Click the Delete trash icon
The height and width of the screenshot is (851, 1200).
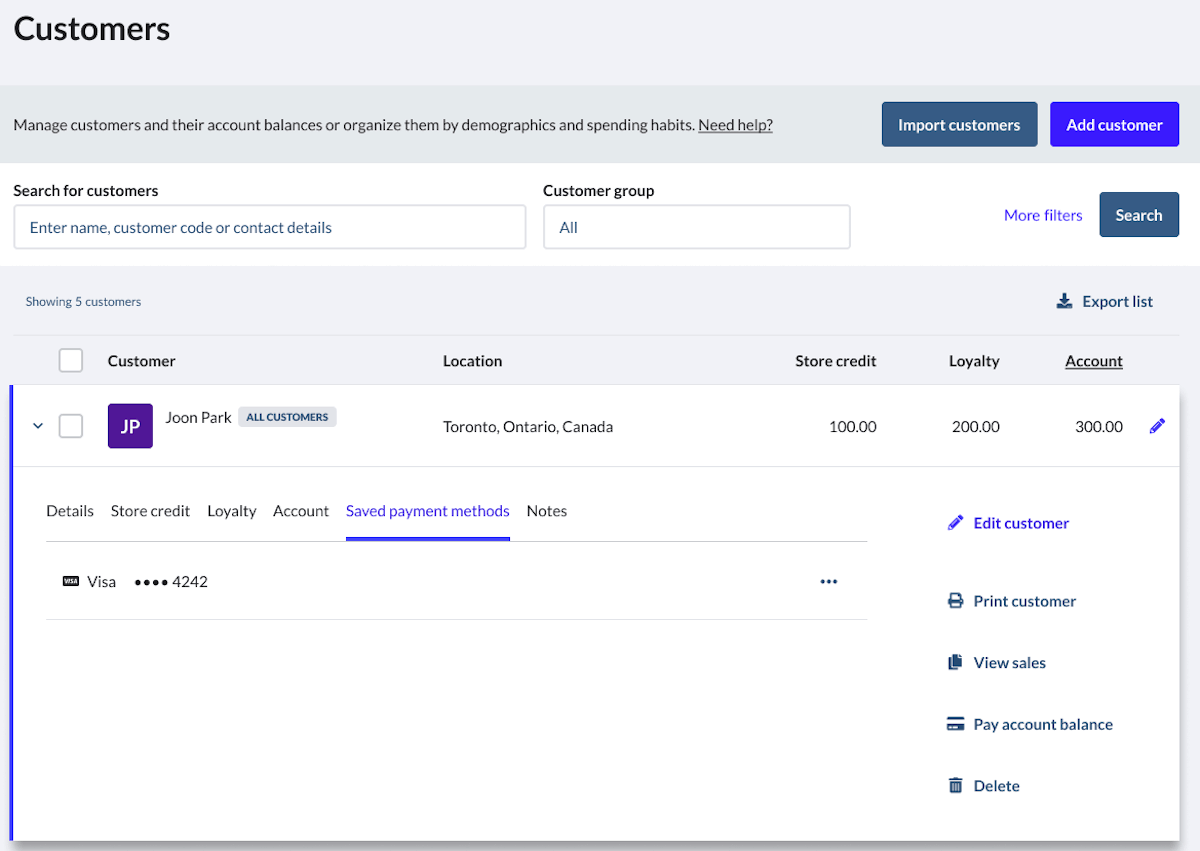[x=956, y=785]
